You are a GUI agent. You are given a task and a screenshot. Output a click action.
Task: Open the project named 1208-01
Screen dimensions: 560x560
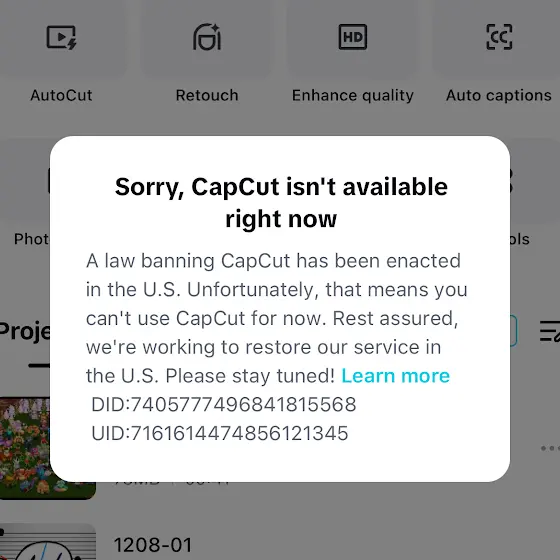pos(153,545)
